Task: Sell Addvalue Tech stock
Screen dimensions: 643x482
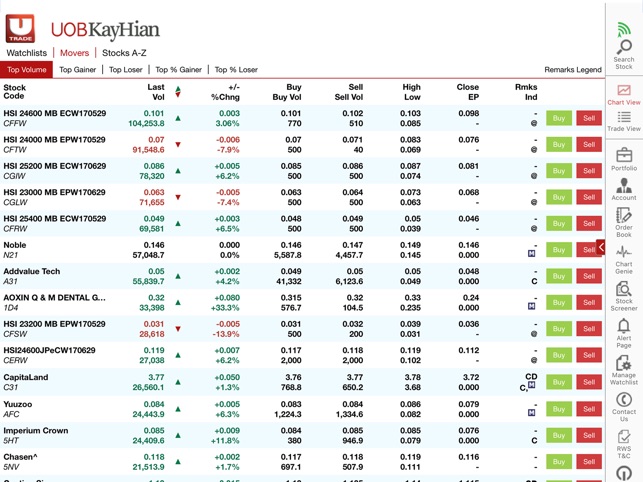Action: pos(589,276)
